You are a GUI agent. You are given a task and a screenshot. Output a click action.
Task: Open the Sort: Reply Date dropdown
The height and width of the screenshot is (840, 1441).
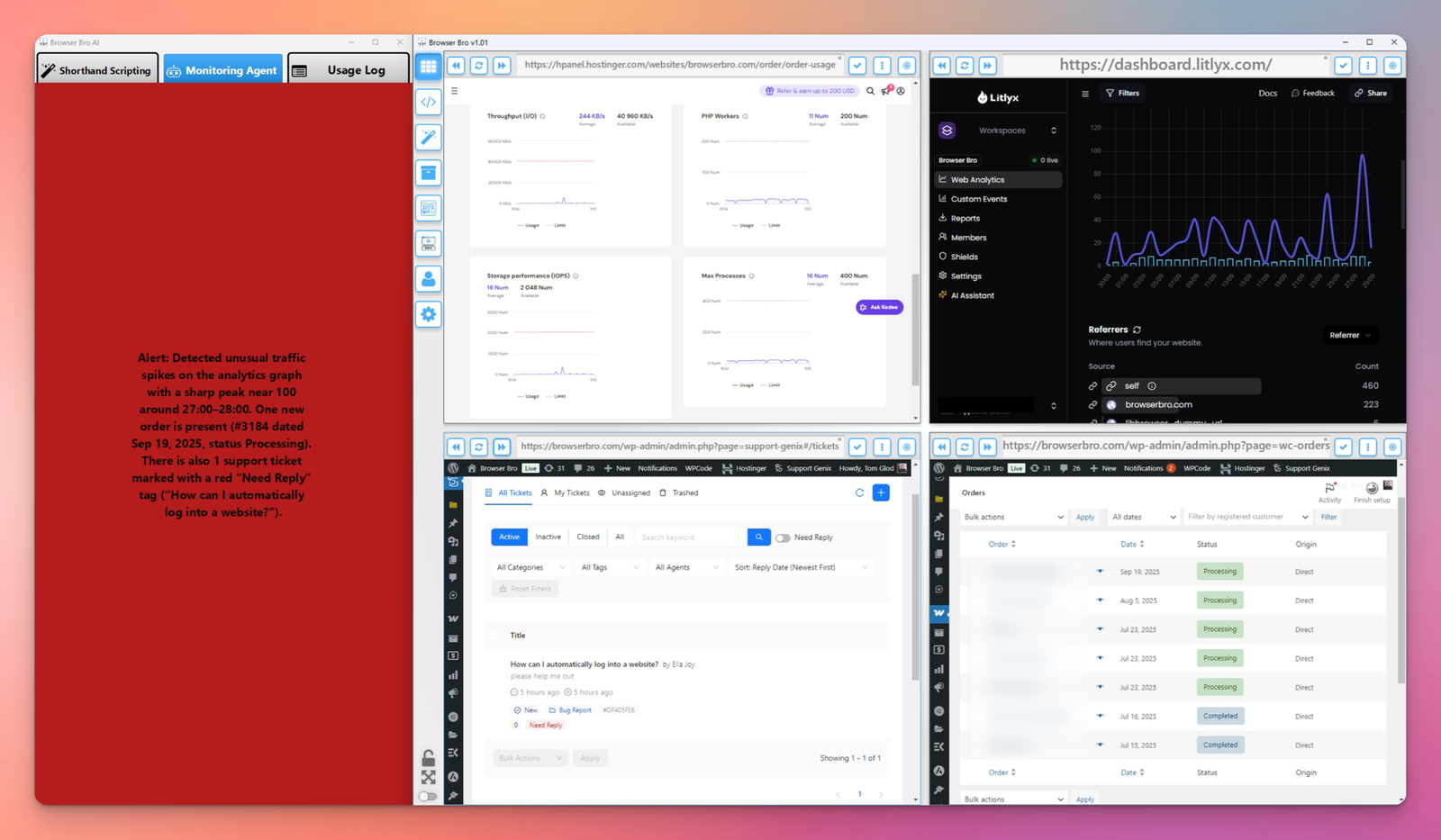pyautogui.click(x=800, y=567)
